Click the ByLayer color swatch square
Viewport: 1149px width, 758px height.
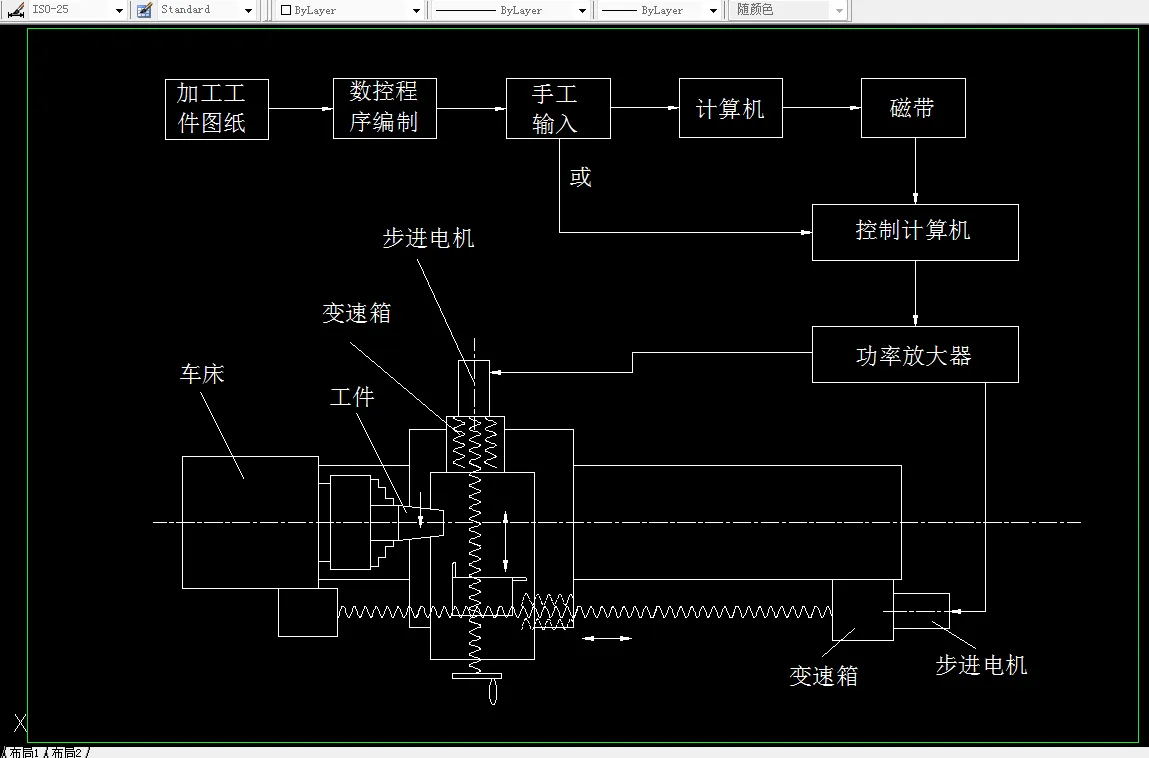point(285,10)
